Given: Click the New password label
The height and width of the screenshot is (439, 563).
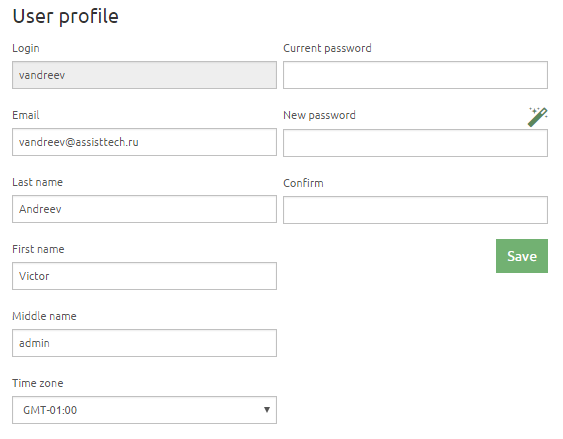Looking at the screenshot, I should [319, 116].
